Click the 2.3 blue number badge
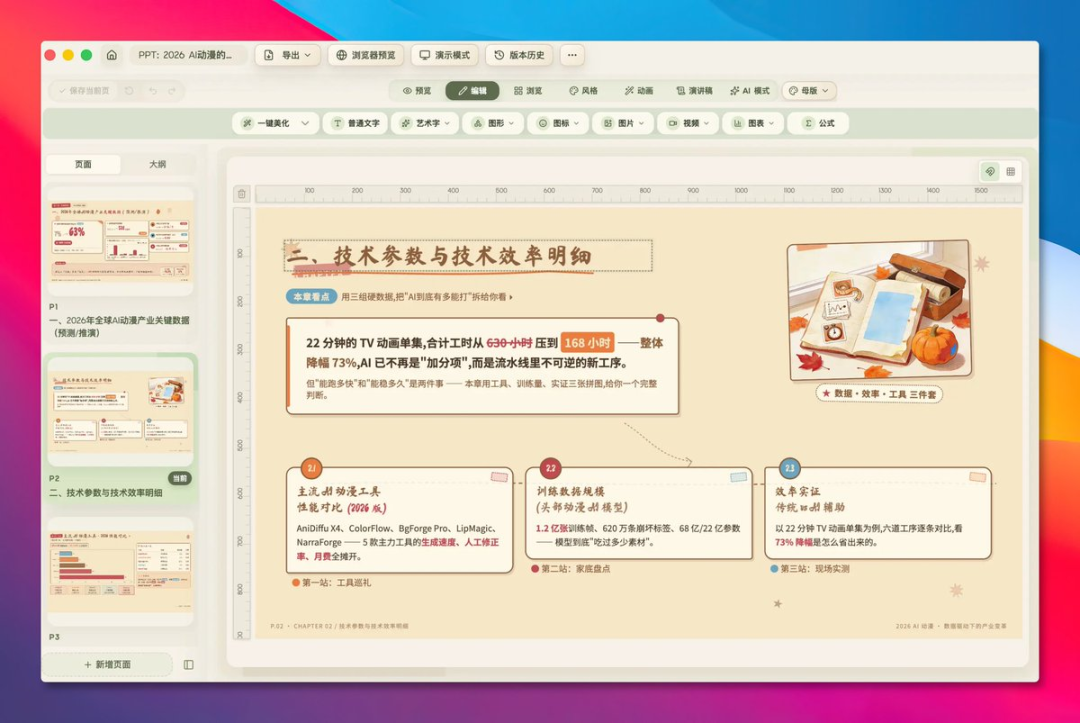 789,468
